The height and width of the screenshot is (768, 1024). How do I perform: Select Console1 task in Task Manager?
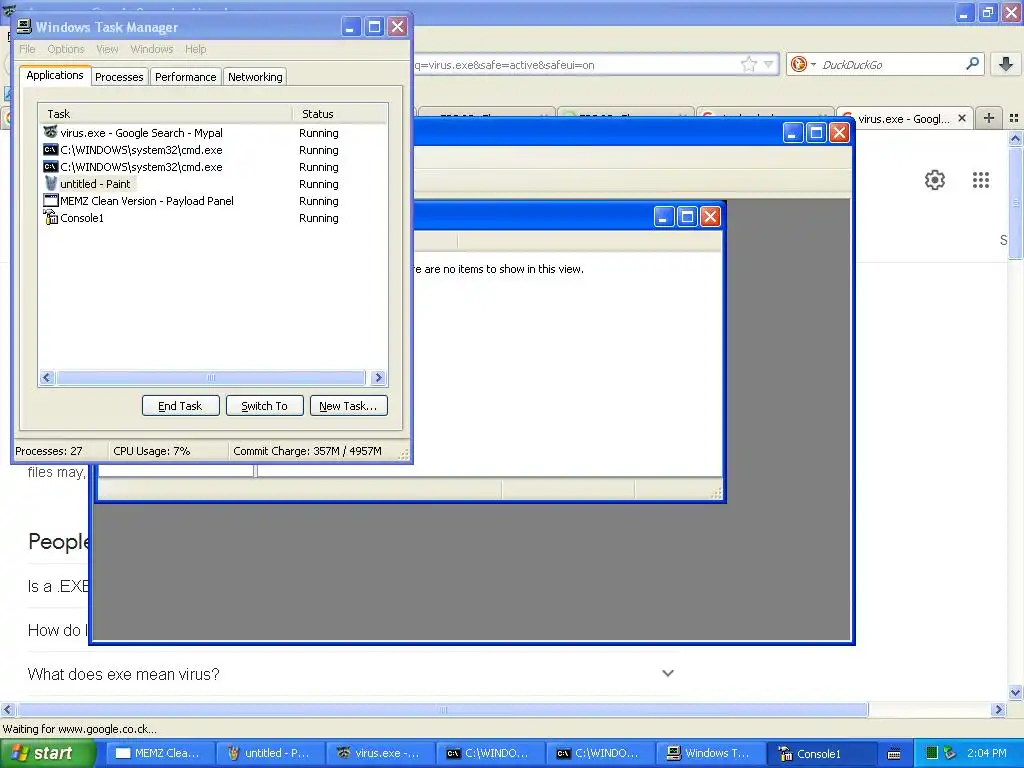click(x=212, y=217)
